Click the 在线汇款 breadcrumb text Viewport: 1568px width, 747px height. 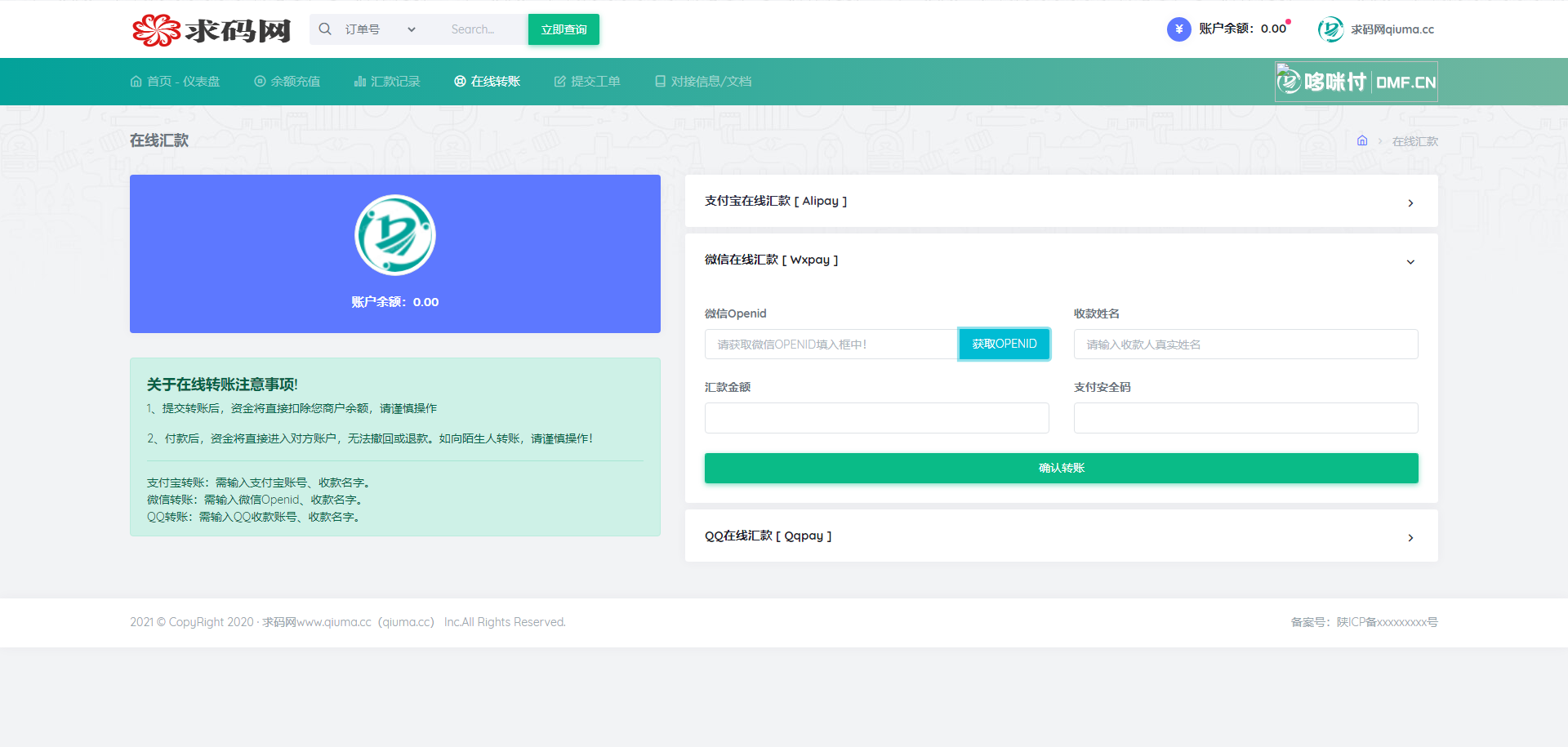click(x=1414, y=141)
